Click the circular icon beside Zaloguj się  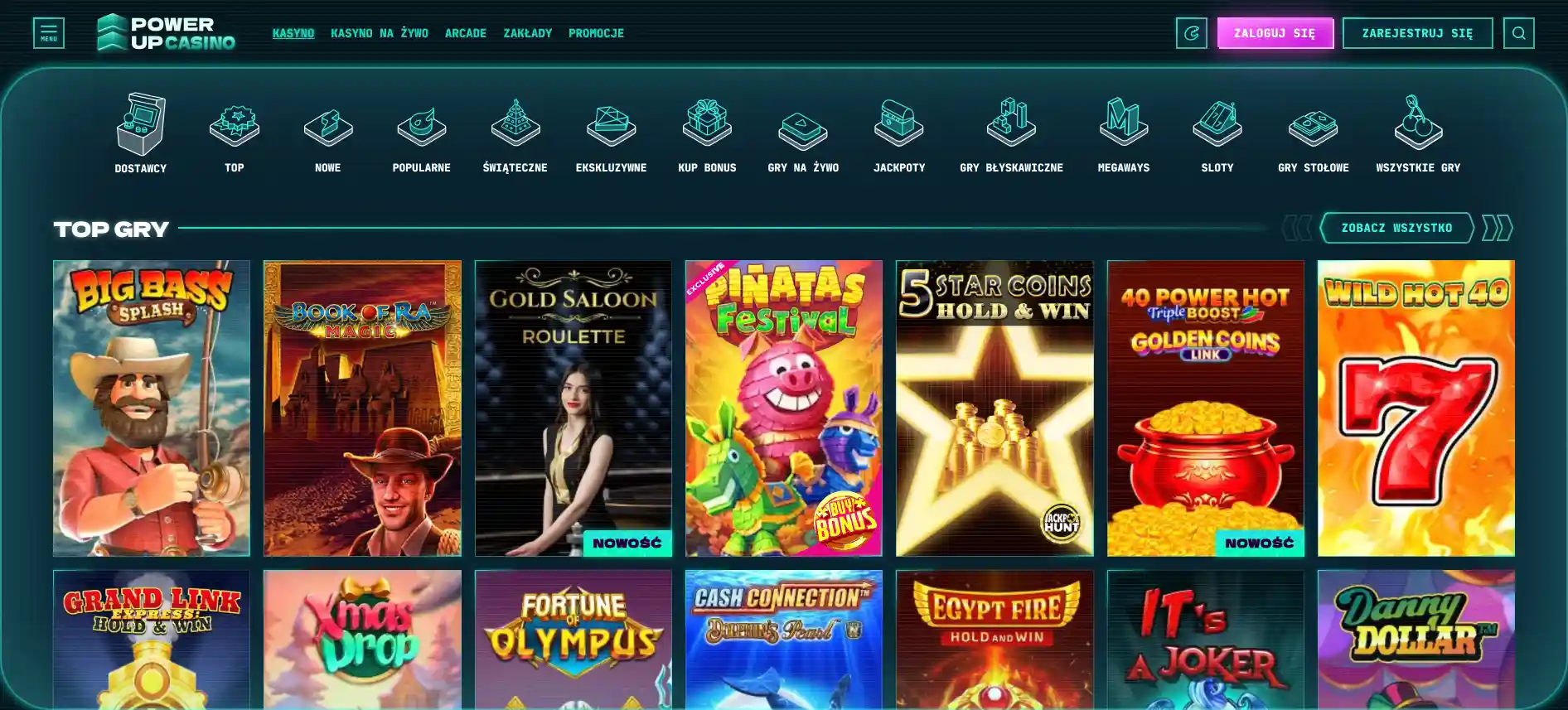(1192, 33)
